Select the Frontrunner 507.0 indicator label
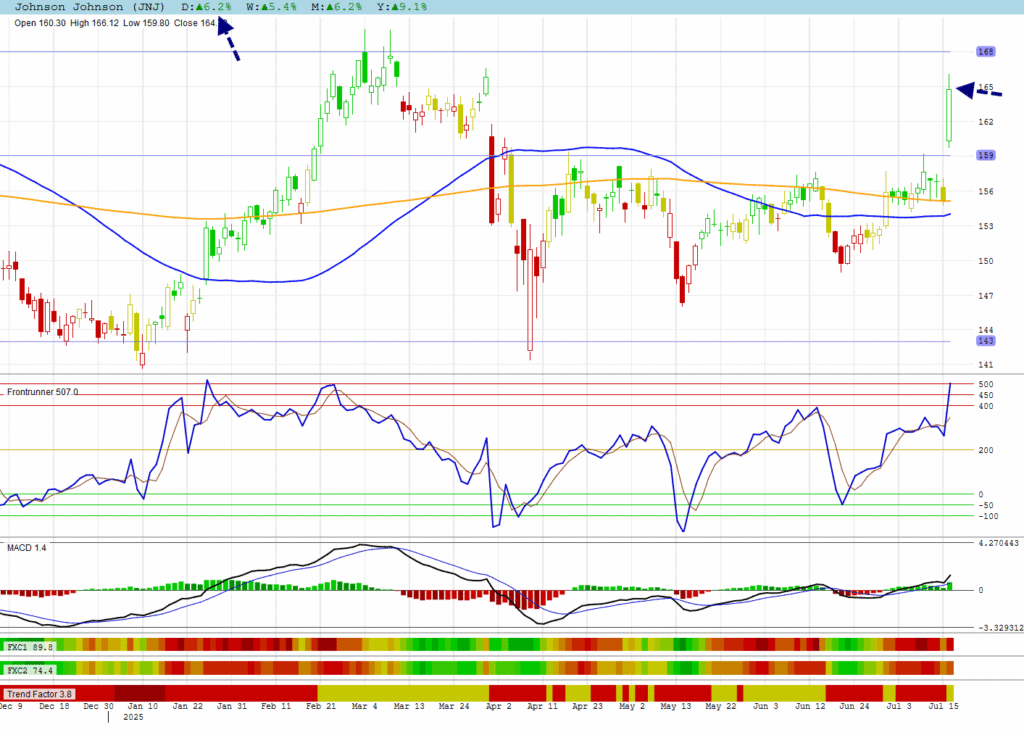 pos(42,392)
